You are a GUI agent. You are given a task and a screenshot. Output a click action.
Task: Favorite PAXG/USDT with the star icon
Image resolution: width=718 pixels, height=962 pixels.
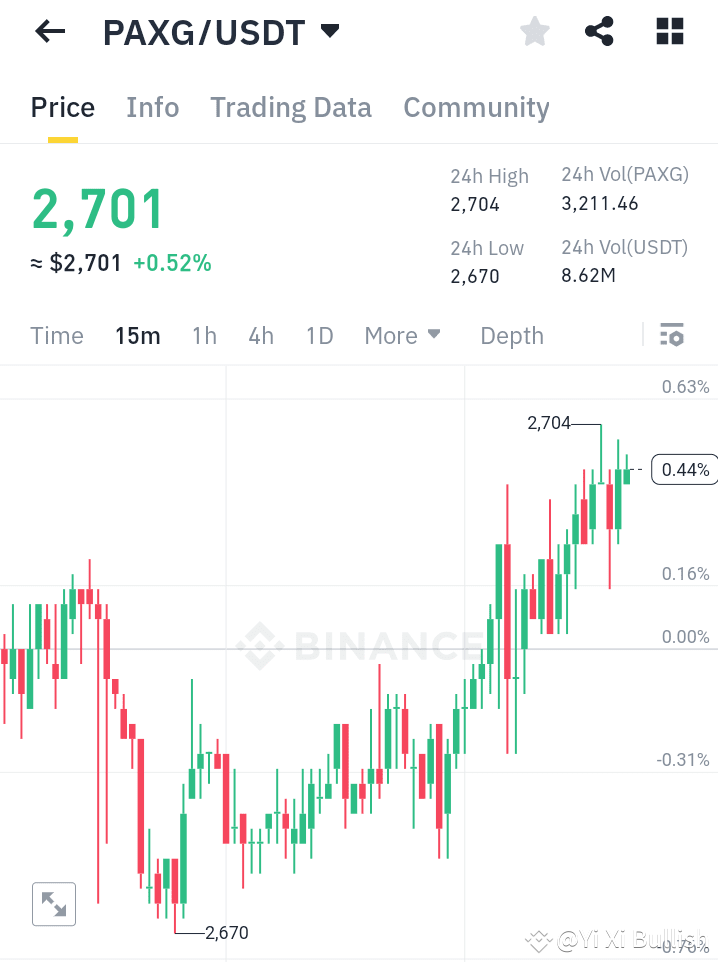(534, 31)
